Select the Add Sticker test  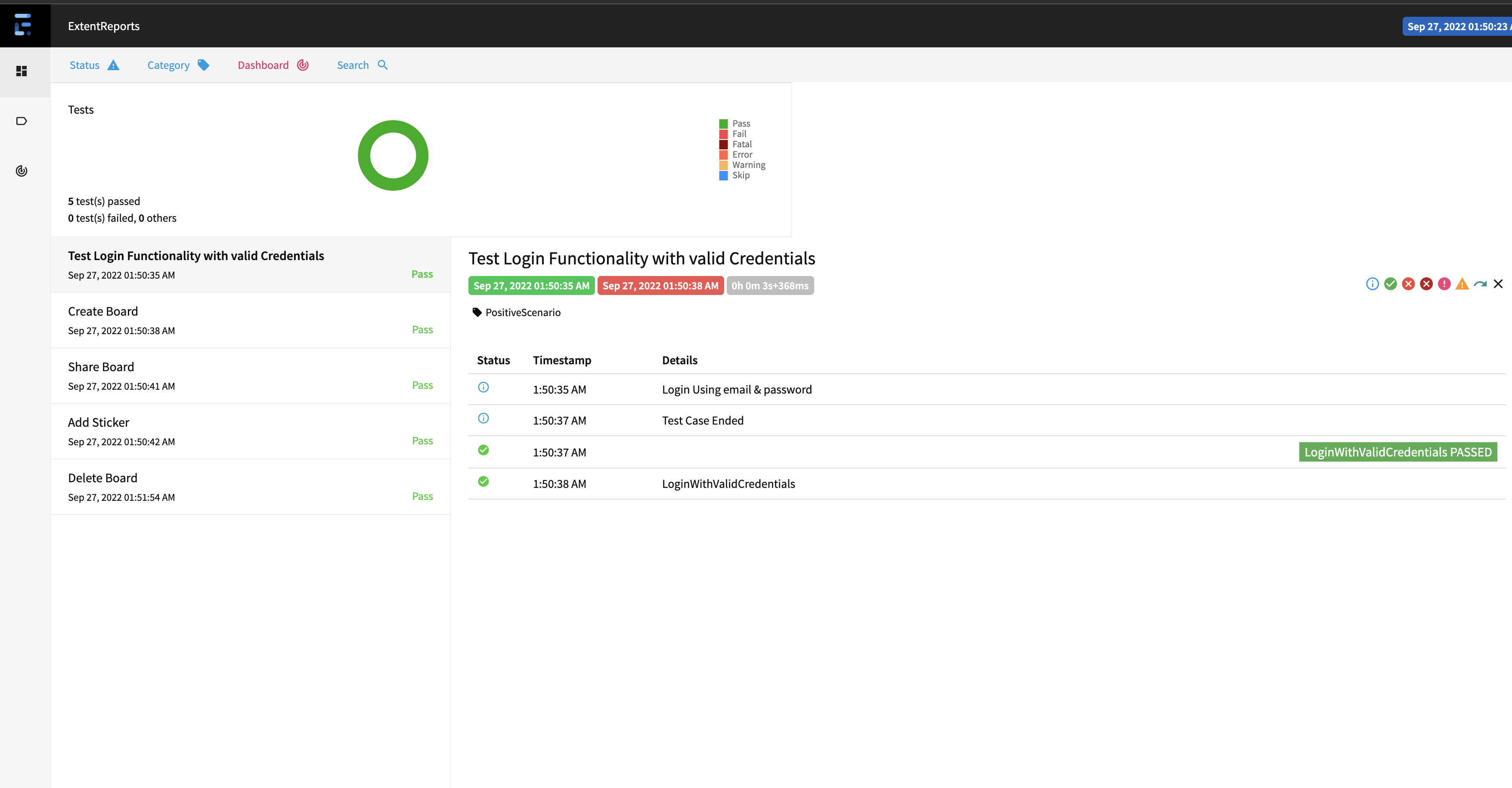click(x=251, y=431)
